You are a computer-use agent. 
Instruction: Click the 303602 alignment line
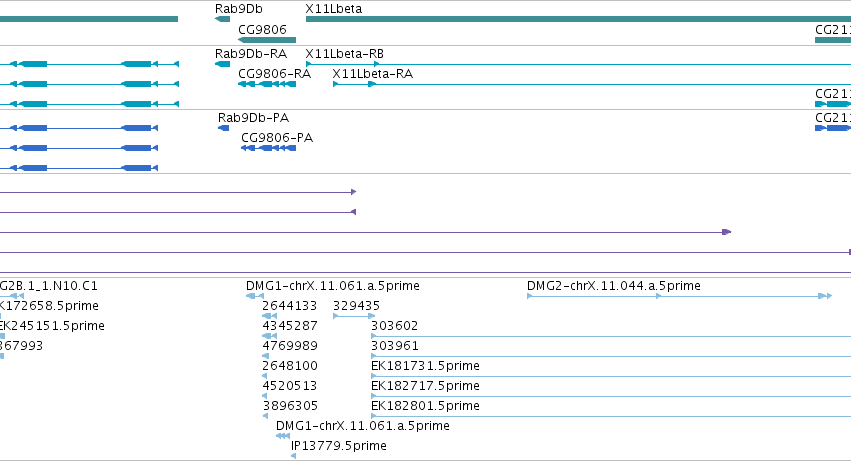611,336
